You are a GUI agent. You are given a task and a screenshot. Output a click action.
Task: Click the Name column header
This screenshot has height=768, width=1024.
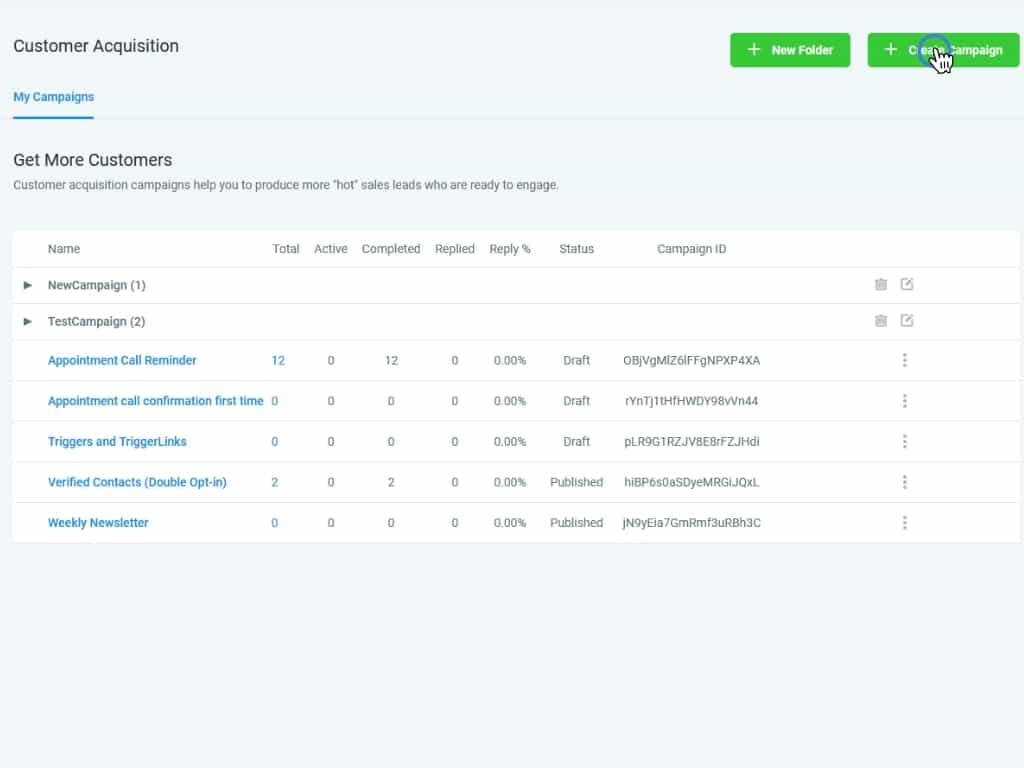[x=64, y=249]
